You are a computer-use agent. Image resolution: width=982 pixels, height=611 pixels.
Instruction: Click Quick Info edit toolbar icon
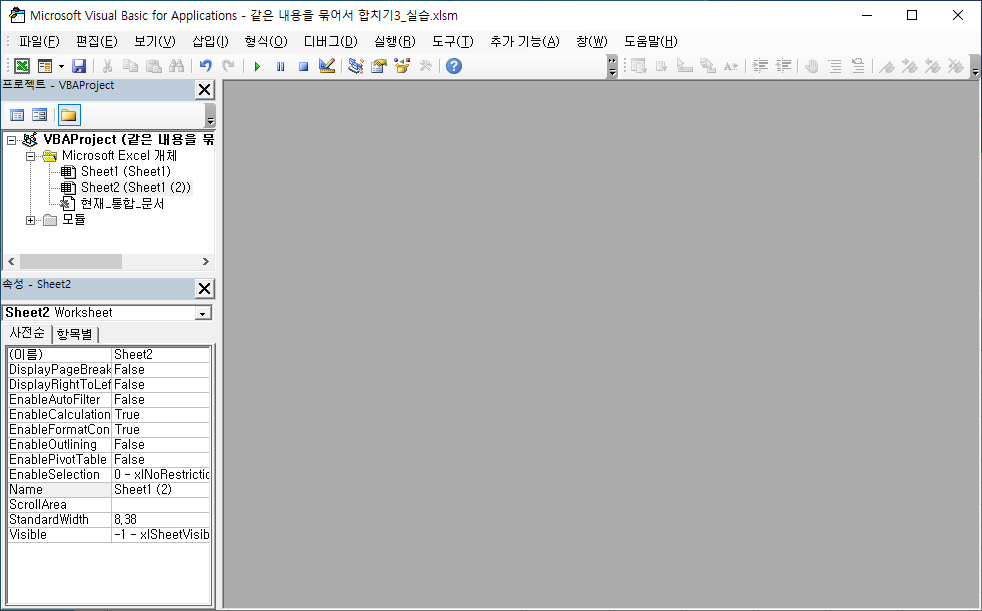[685, 66]
